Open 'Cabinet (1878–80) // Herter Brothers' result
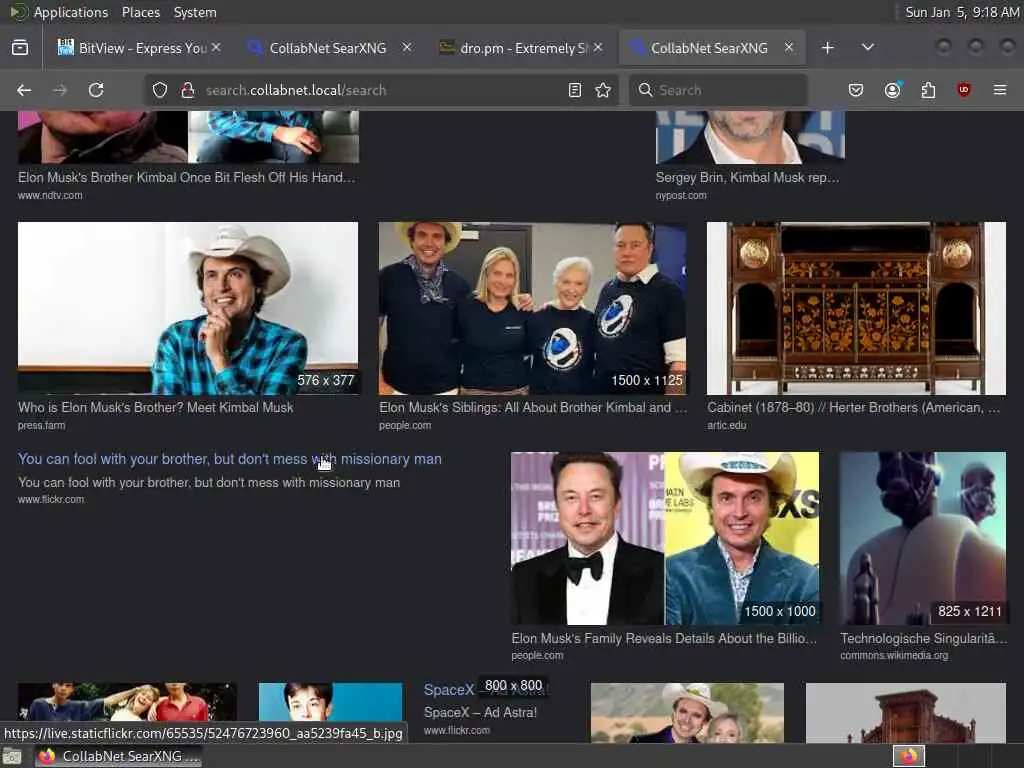This screenshot has height=768, width=1024. click(x=854, y=408)
